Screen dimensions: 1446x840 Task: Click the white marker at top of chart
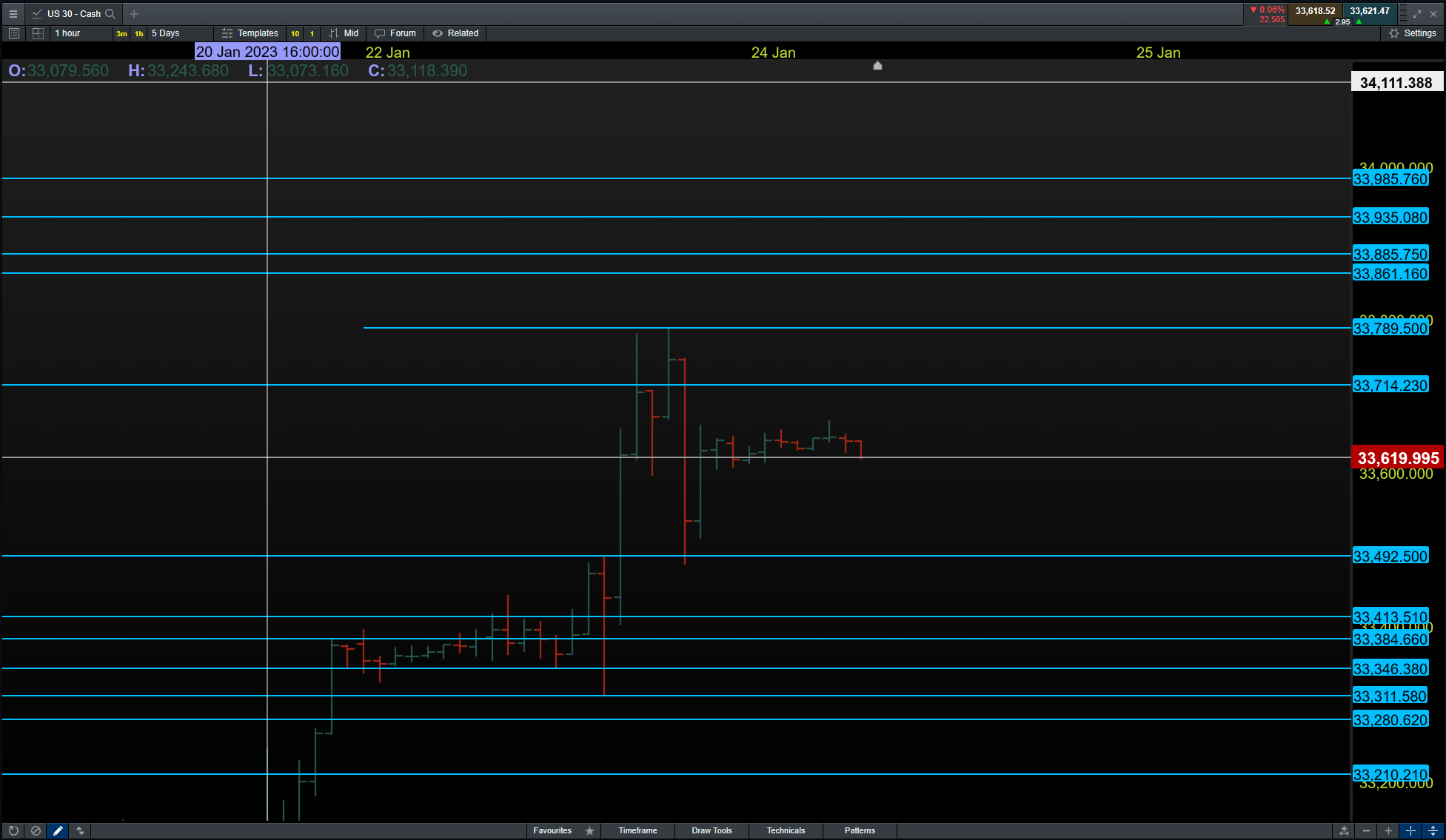point(877,66)
